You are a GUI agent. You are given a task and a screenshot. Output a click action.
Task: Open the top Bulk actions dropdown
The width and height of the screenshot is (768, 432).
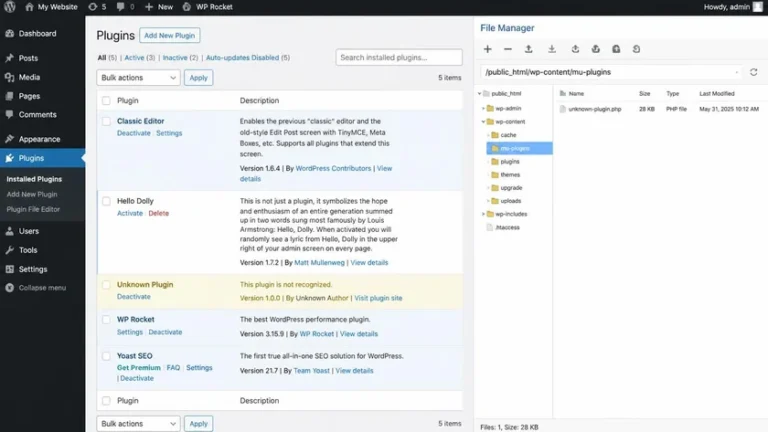click(139, 78)
